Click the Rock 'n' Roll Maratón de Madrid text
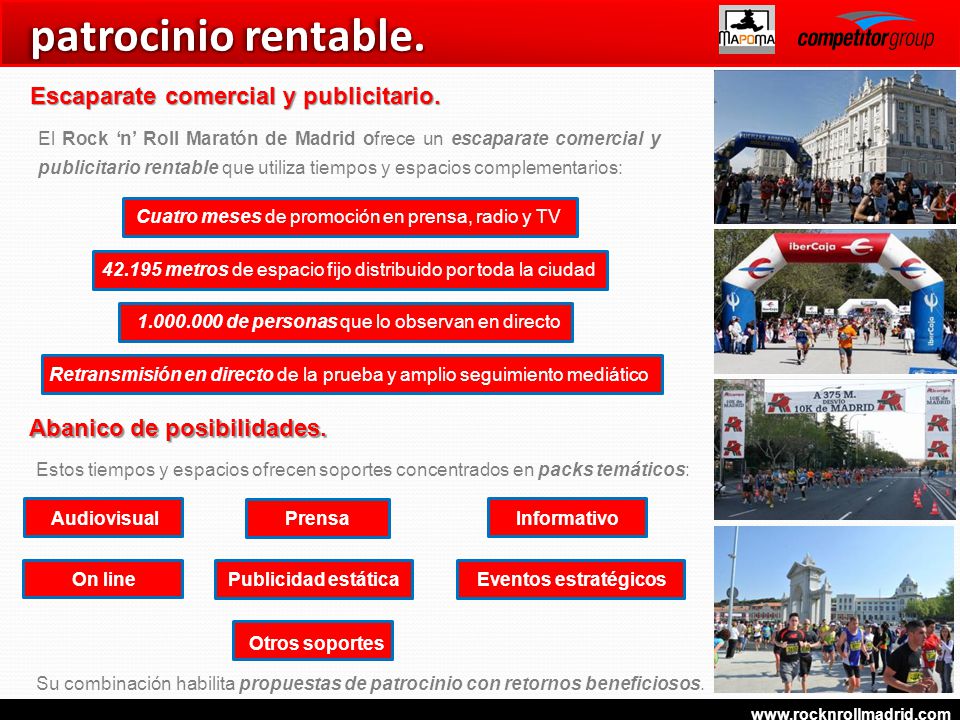 pyautogui.click(x=209, y=138)
